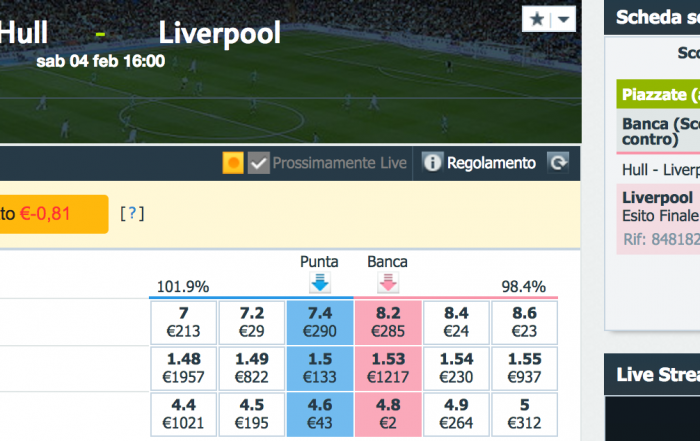700x441 pixels.
Task: Select back odds 4.6 at €43
Action: coord(320,414)
